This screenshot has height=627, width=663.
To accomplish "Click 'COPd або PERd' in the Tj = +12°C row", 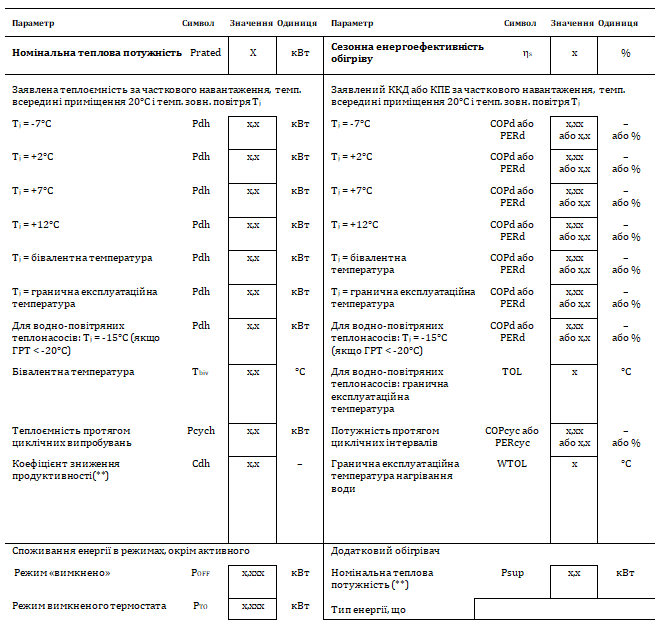I will point(512,231).
